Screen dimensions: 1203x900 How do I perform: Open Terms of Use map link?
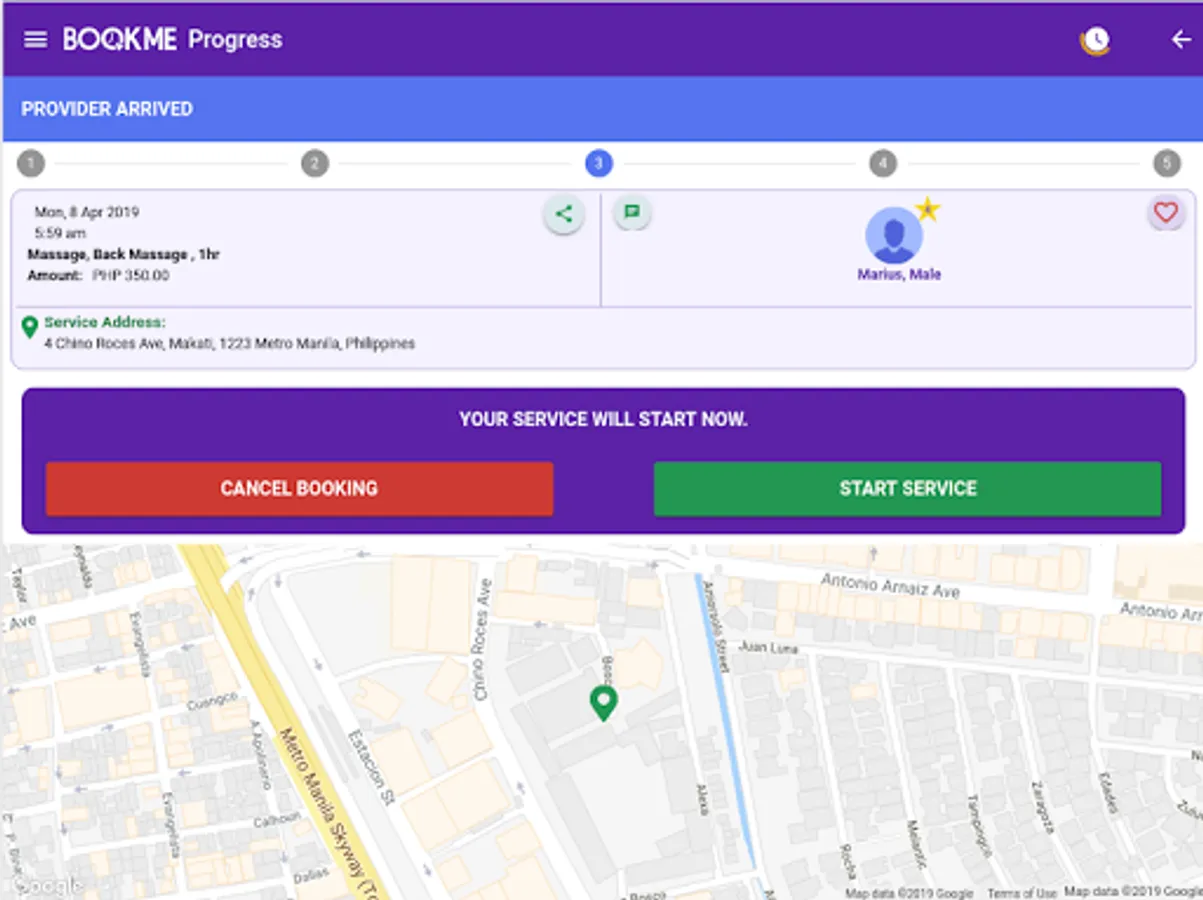pos(1022,892)
